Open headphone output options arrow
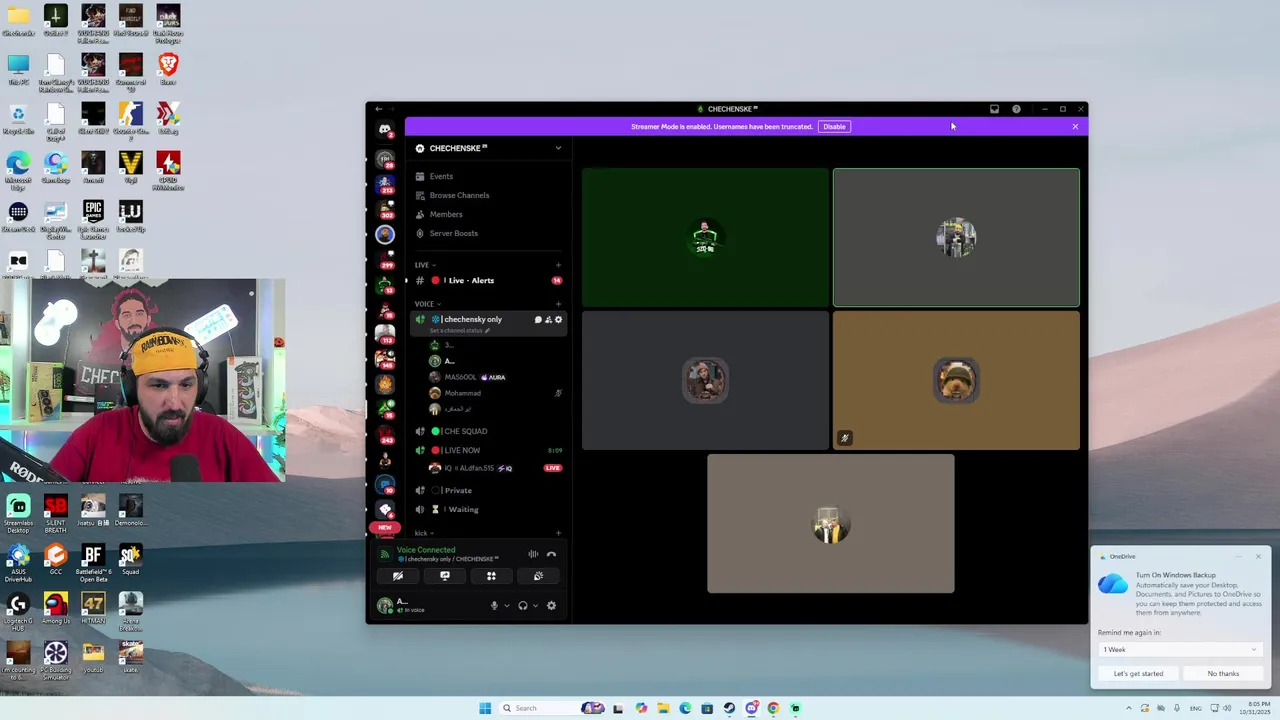1280x720 pixels. coord(535,605)
